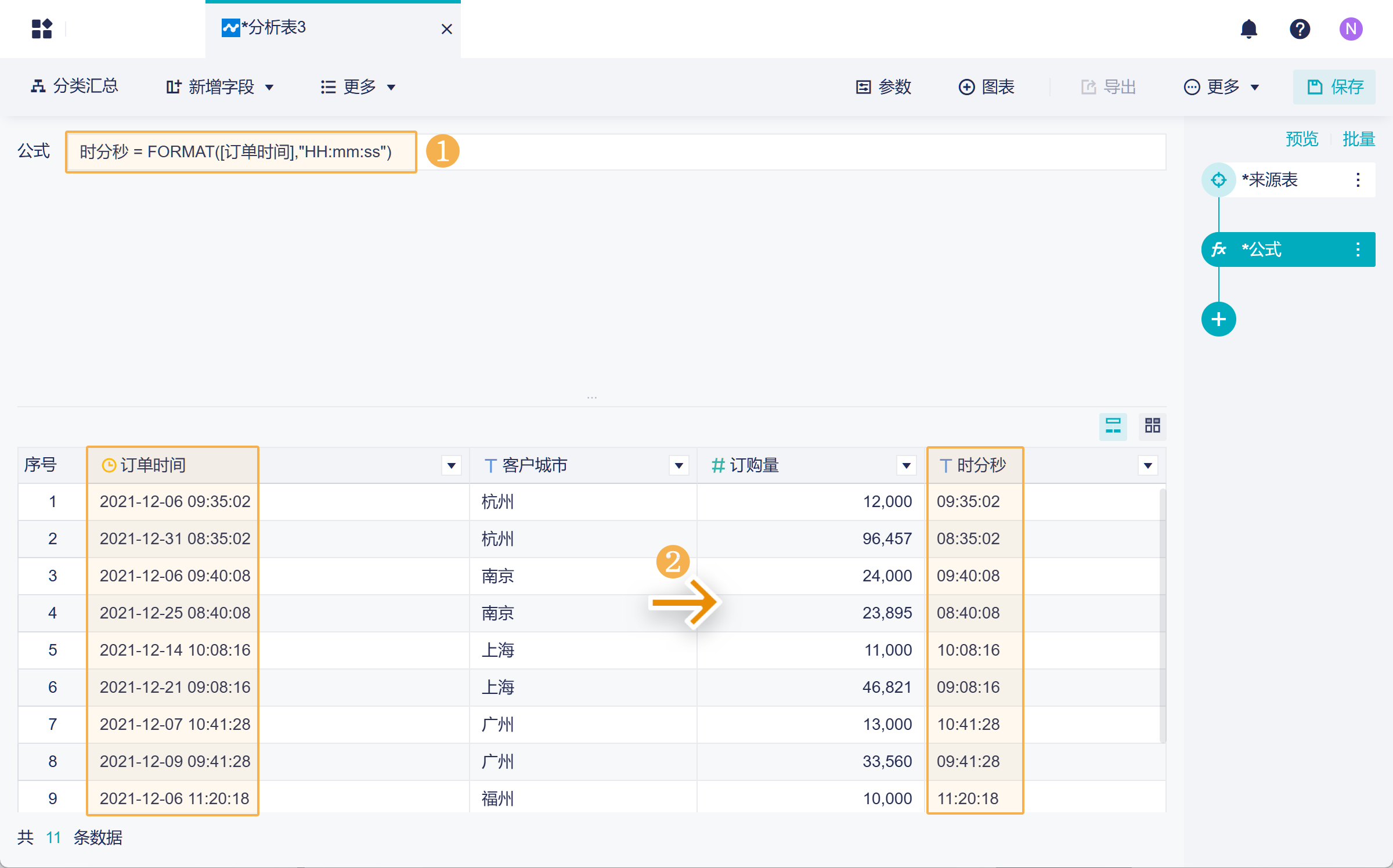
Task: Click the 预览 preview link
Action: (x=1301, y=139)
